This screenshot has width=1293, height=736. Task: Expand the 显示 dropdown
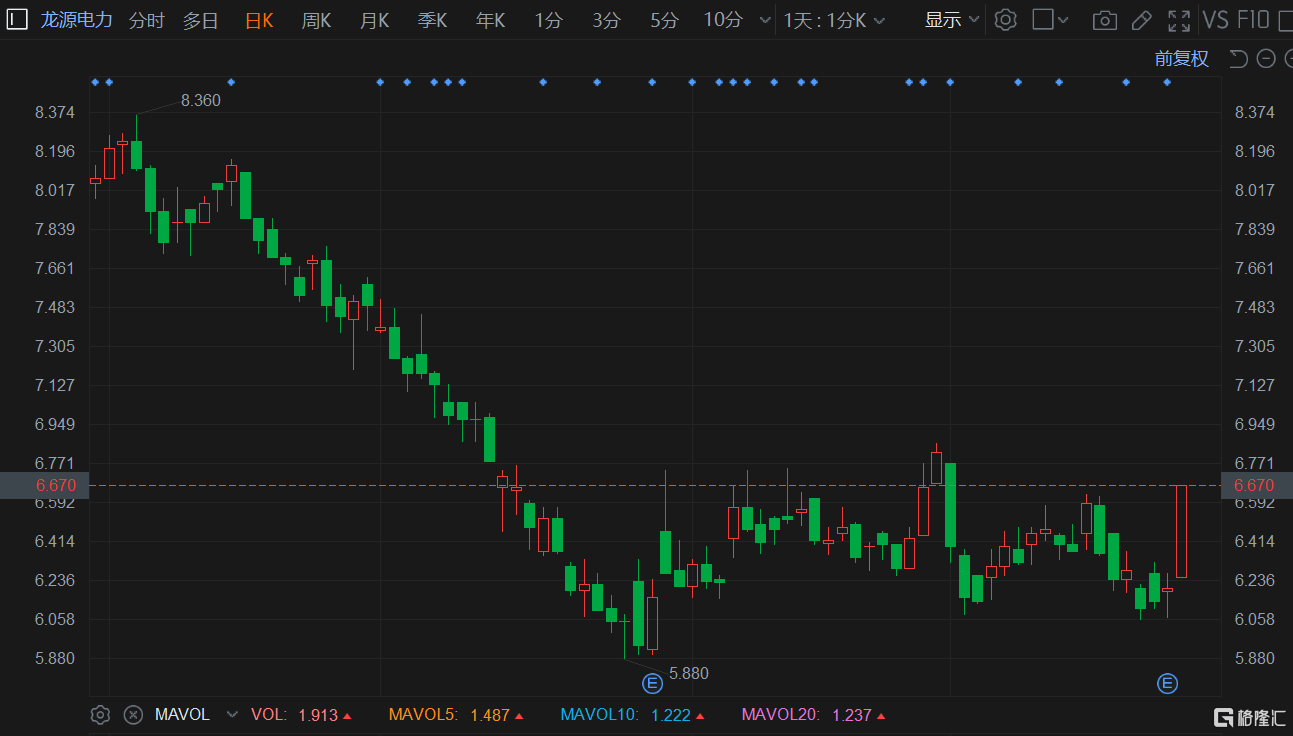(x=951, y=20)
